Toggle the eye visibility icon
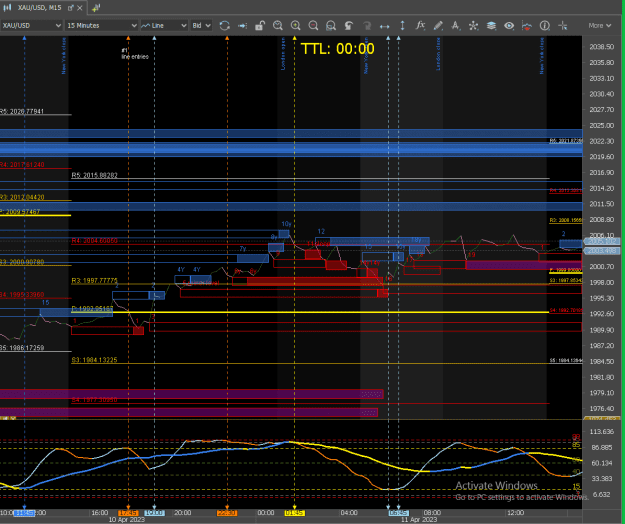This screenshot has width=625, height=524. tap(509, 26)
